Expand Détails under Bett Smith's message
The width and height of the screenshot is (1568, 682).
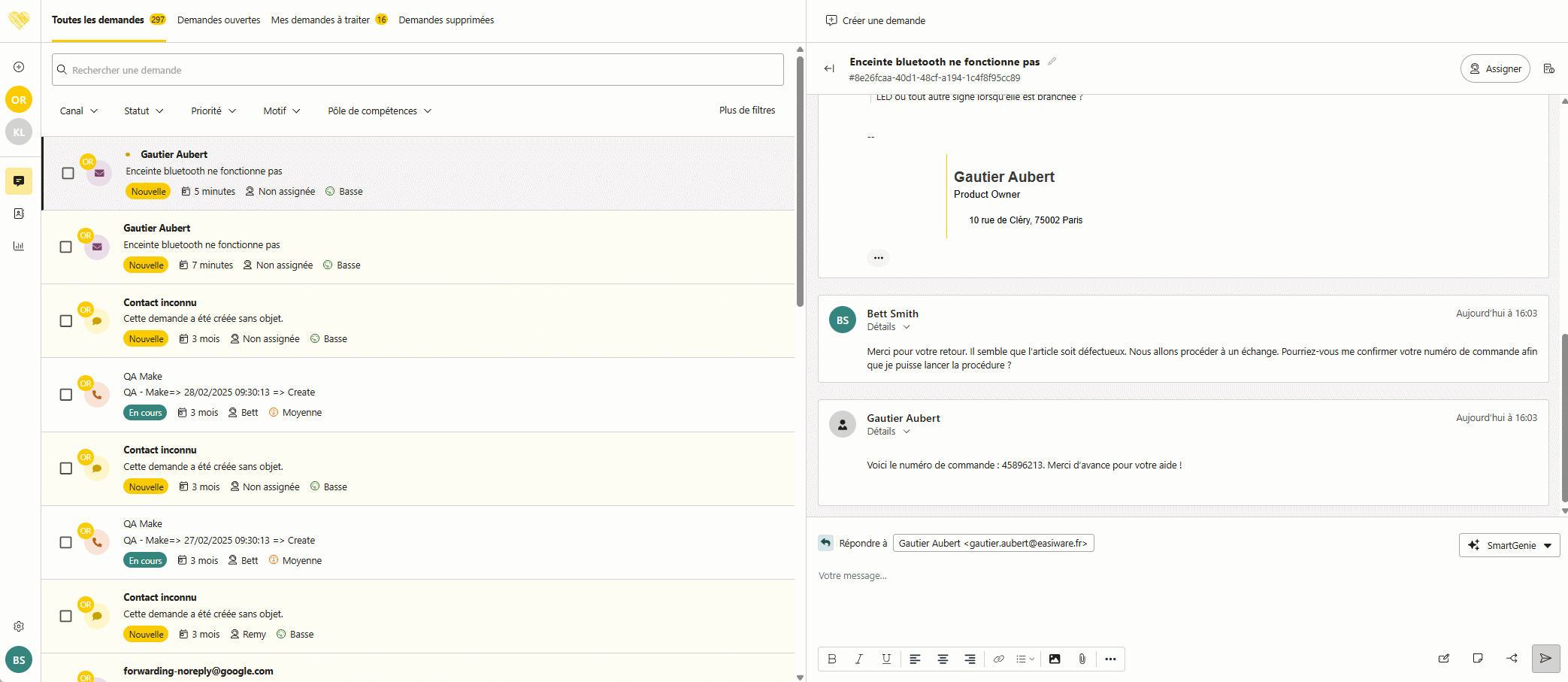pos(887,326)
